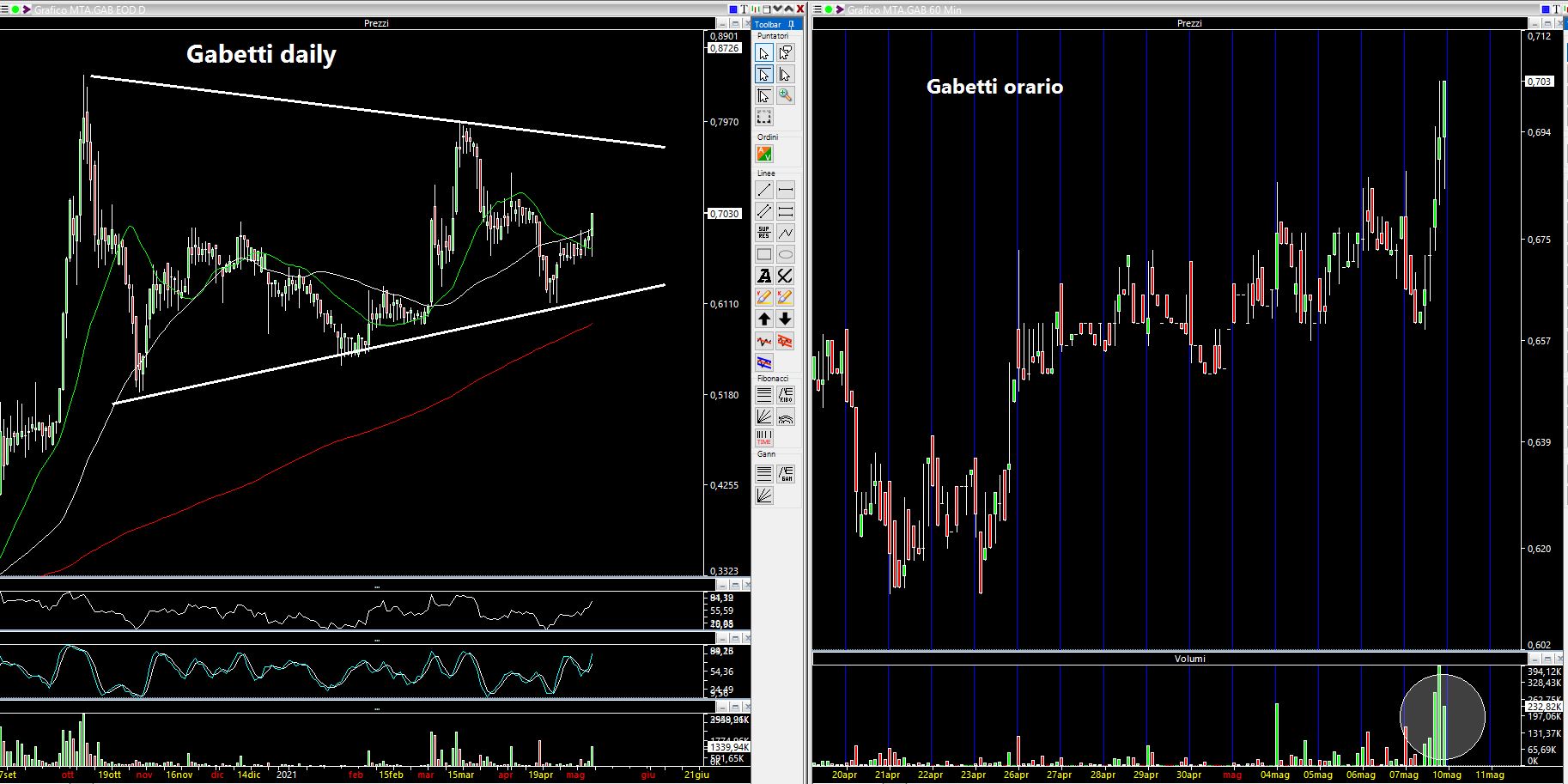The width and height of the screenshot is (1568, 784).
Task: Click the green dot in 60 Min chart header
Action: click(x=829, y=9)
